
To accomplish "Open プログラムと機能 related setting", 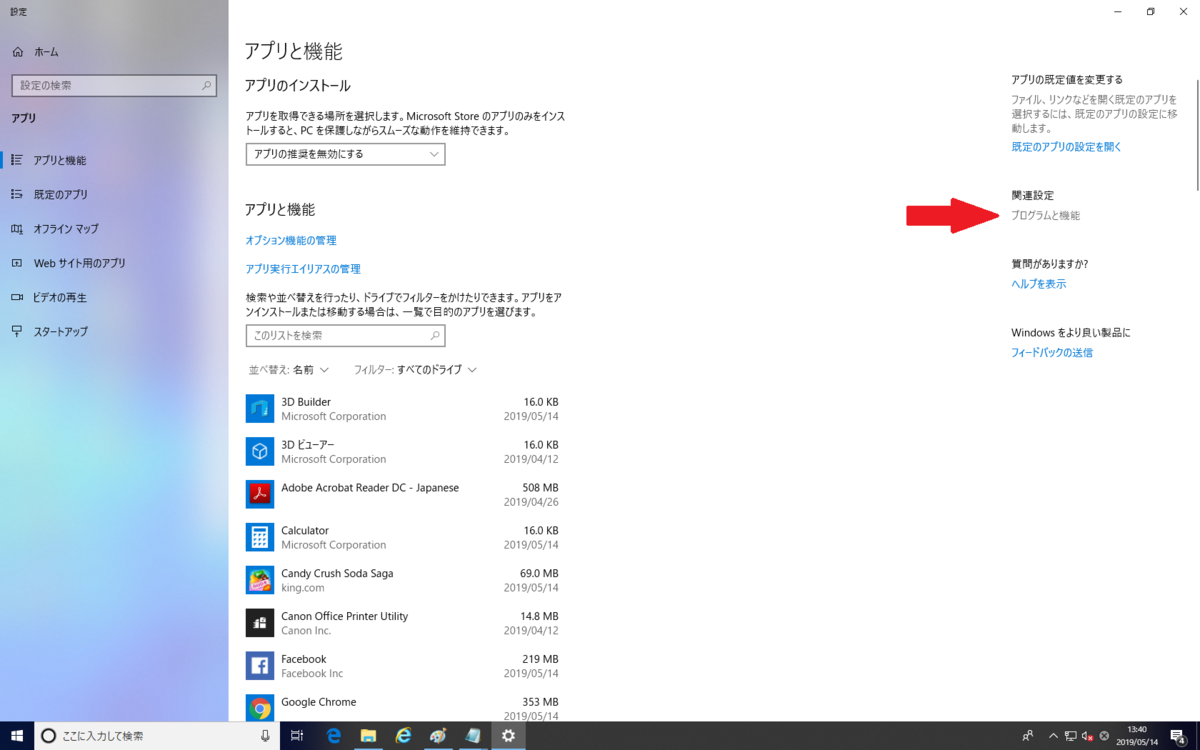I will point(1046,216).
